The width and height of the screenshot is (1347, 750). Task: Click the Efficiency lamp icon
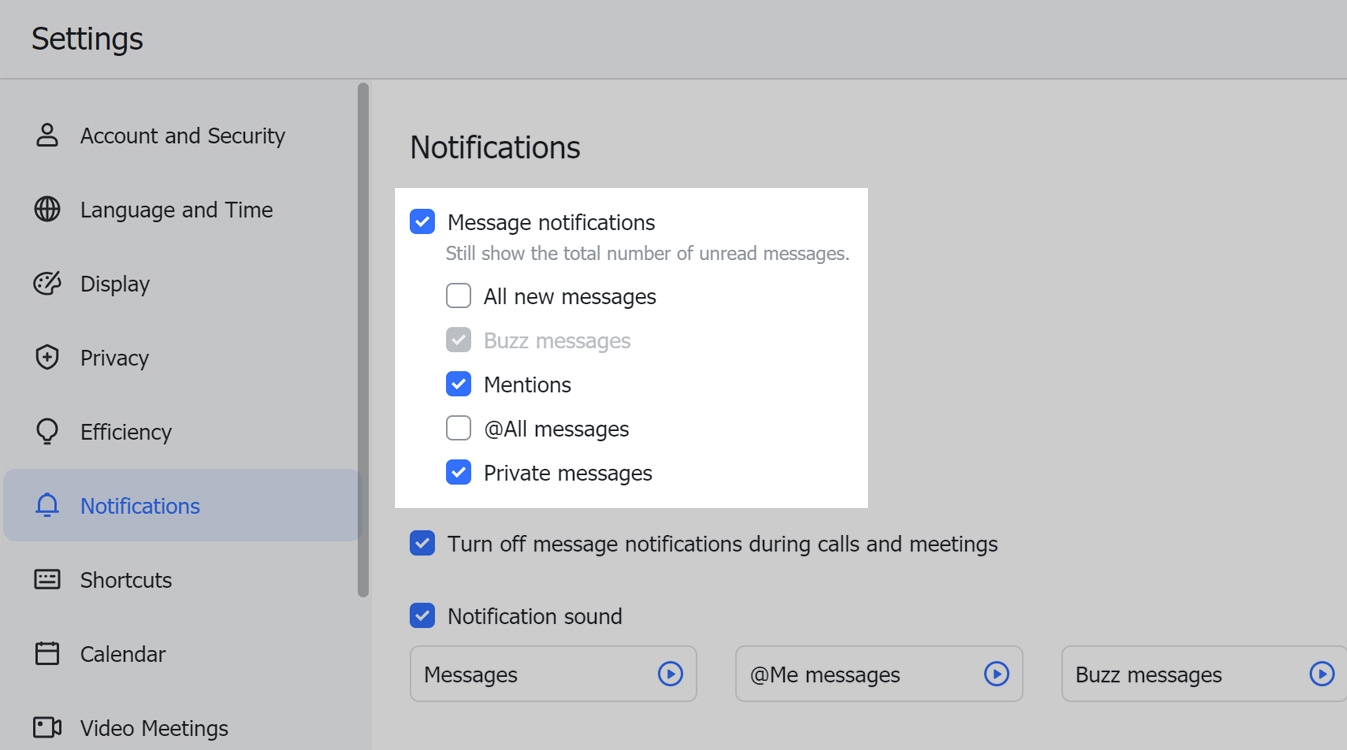(x=46, y=431)
